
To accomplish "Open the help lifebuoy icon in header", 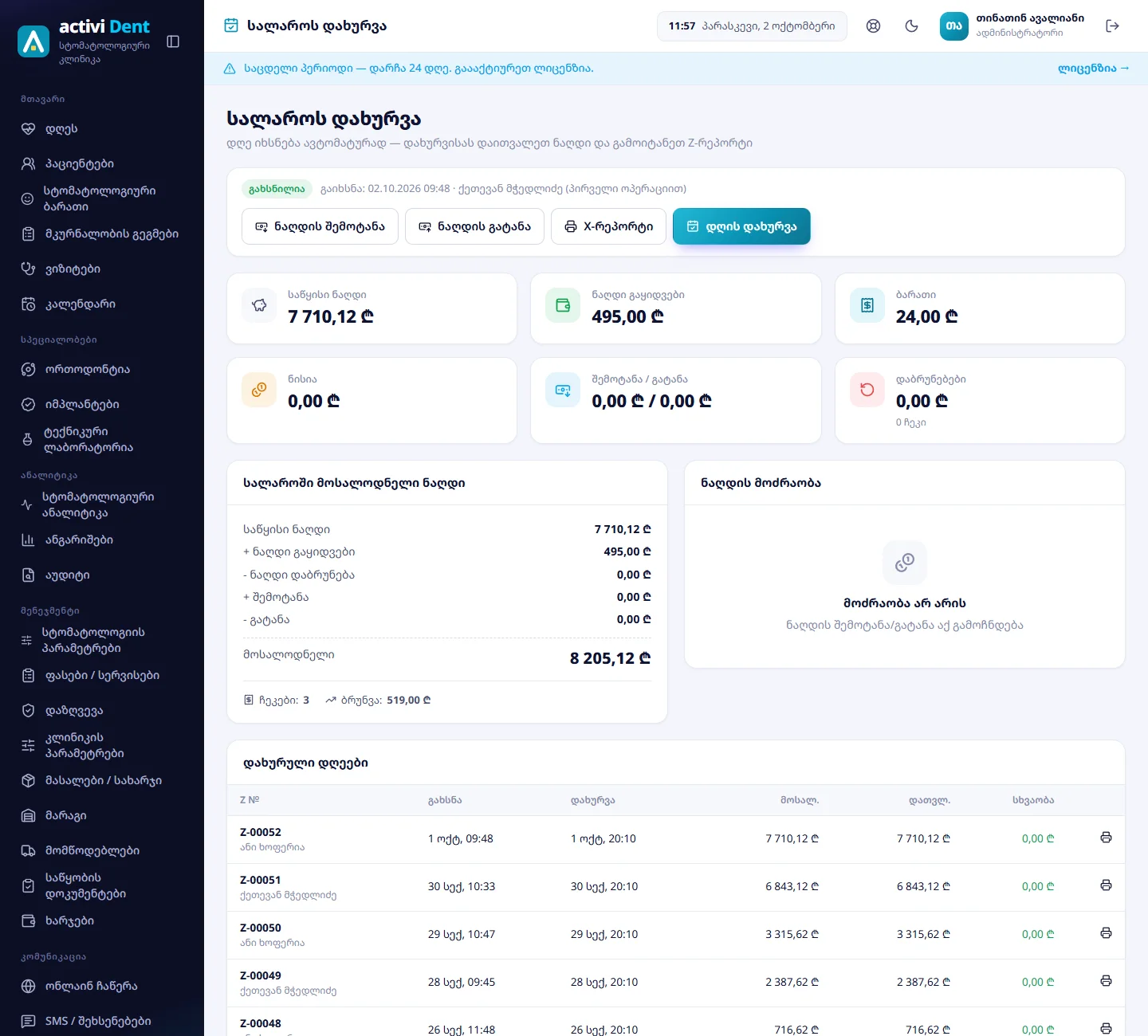I will pyautogui.click(x=874, y=26).
